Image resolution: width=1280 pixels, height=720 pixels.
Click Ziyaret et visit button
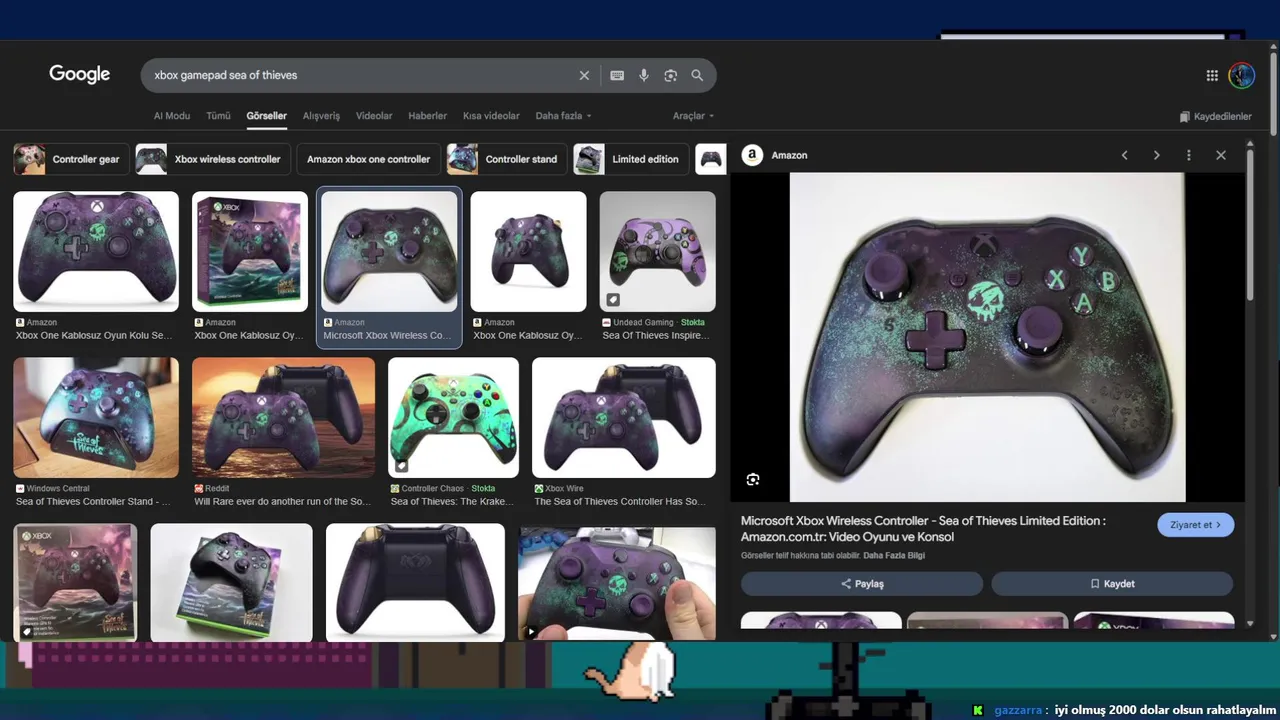click(x=1196, y=525)
